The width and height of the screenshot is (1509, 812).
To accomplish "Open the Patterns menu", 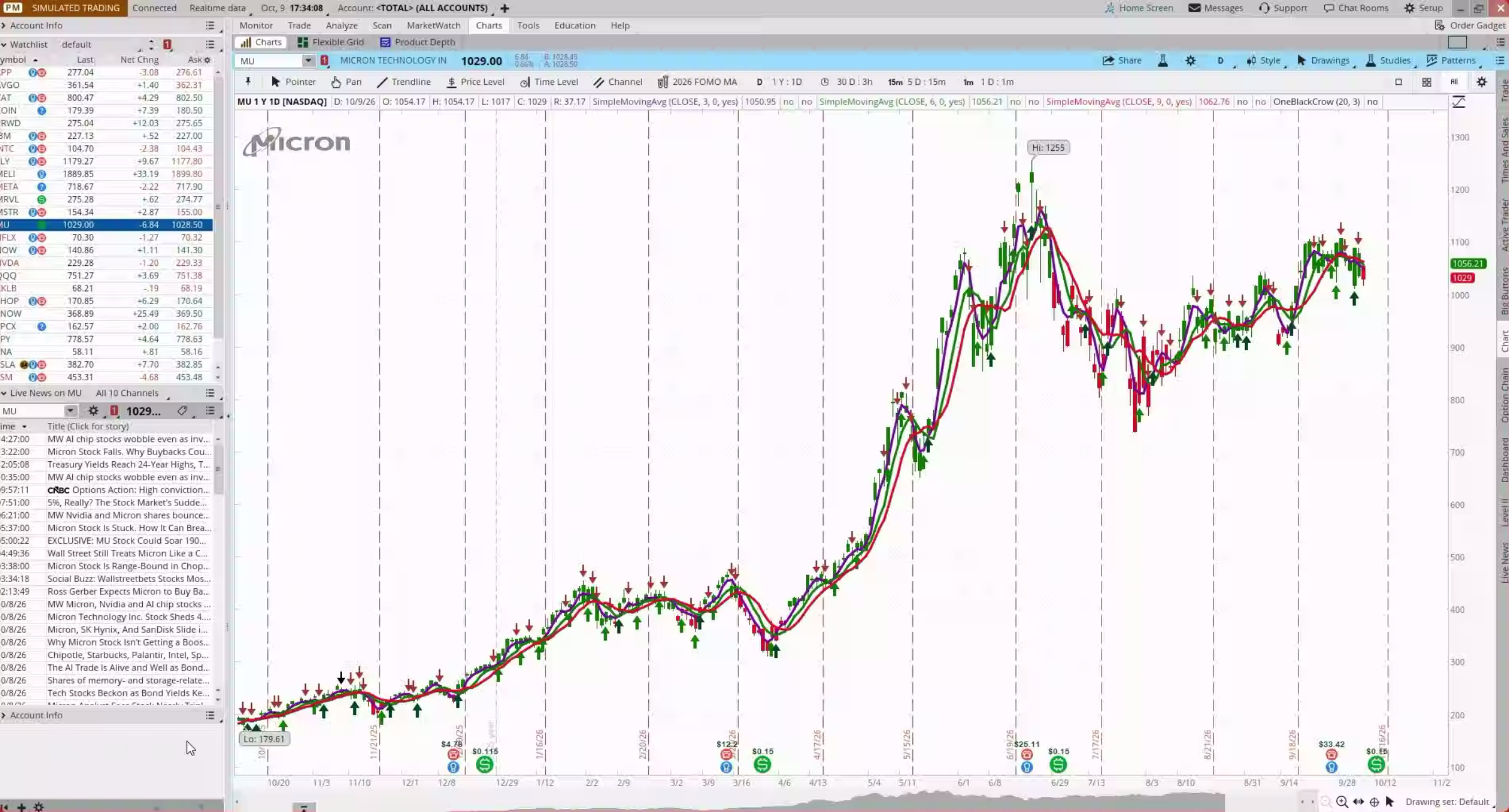I will [x=1451, y=60].
